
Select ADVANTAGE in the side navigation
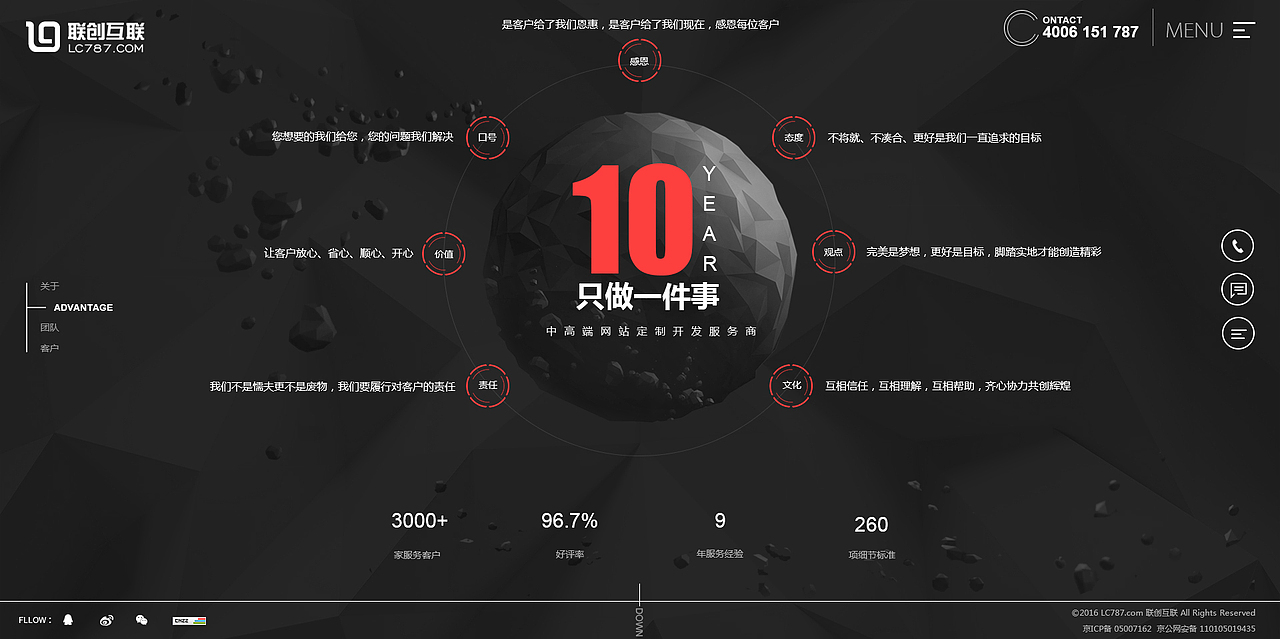(83, 307)
